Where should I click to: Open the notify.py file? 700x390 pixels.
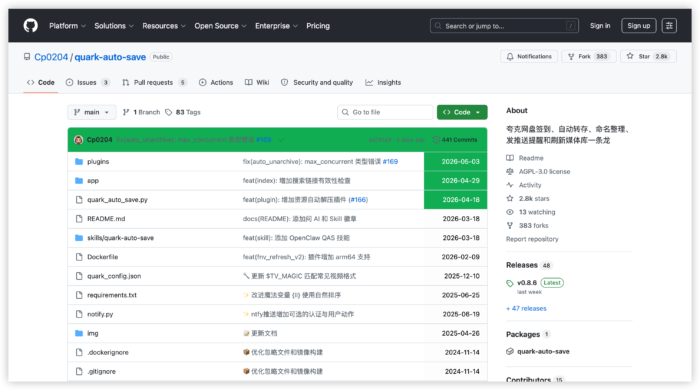tap(100, 314)
